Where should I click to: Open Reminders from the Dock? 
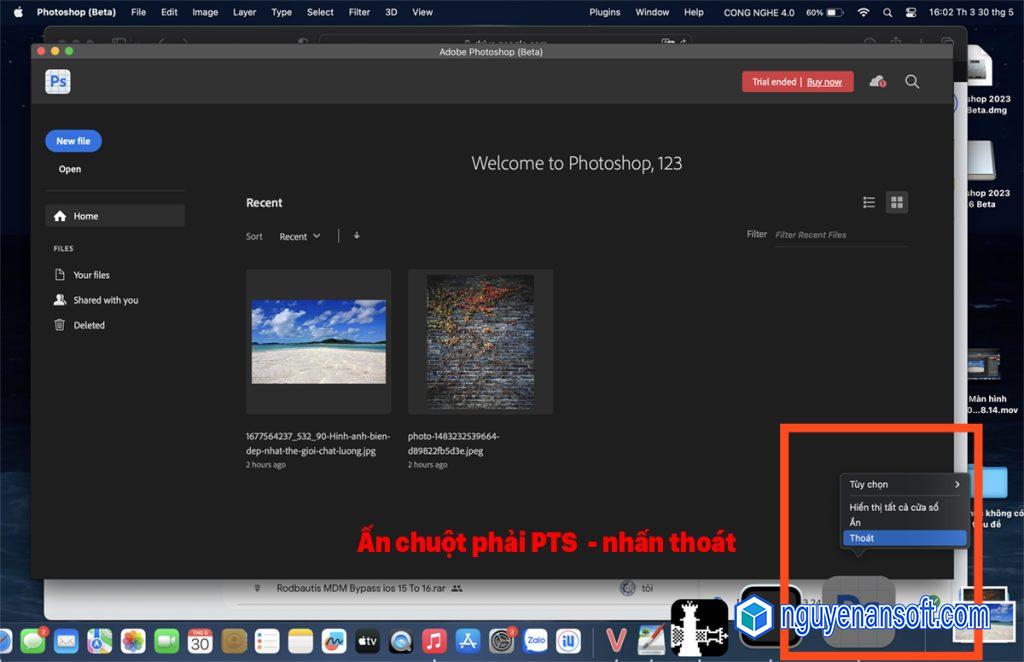click(x=267, y=641)
